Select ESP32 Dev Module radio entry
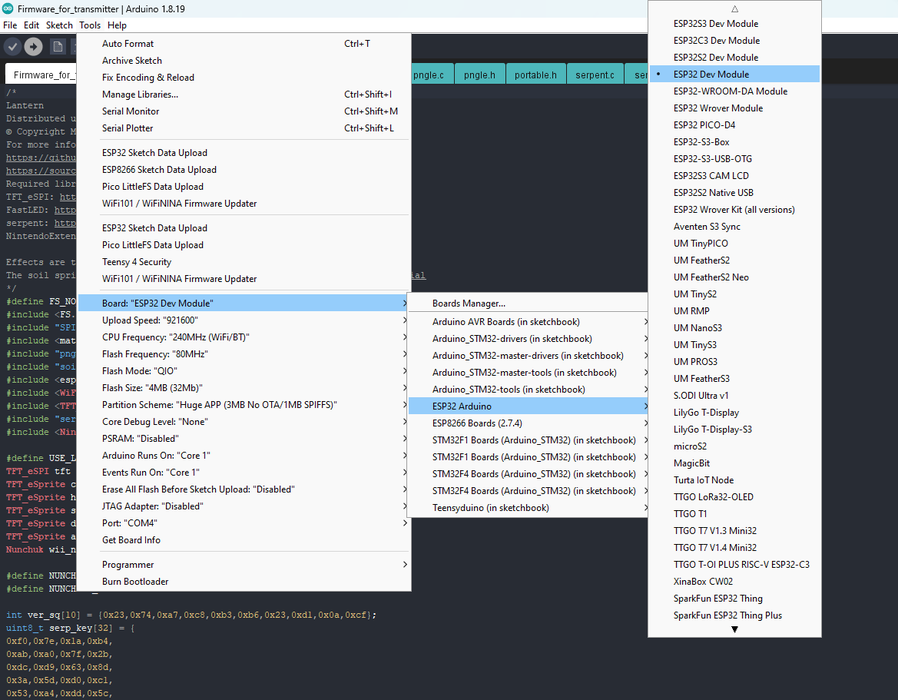The image size is (898, 700). pos(734,74)
